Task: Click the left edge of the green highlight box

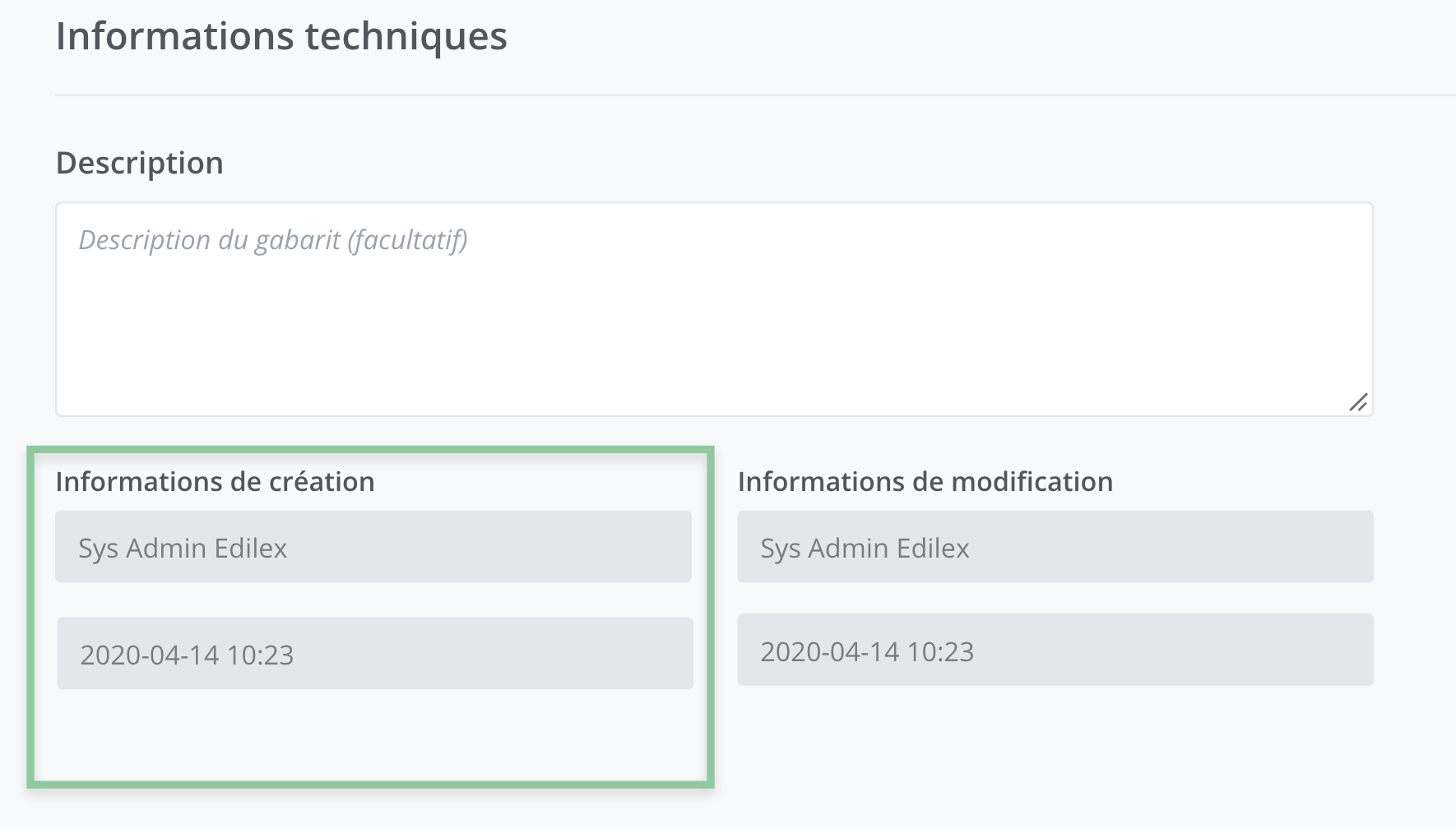Action: [x=31, y=617]
